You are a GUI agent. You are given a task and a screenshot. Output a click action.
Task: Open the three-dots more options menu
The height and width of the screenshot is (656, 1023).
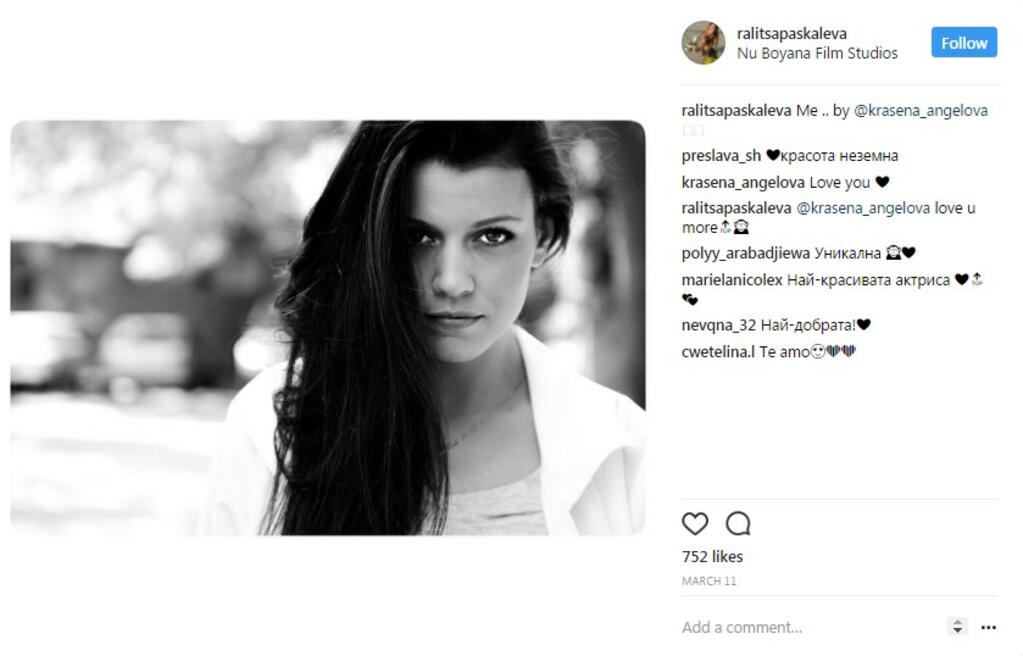(x=988, y=627)
